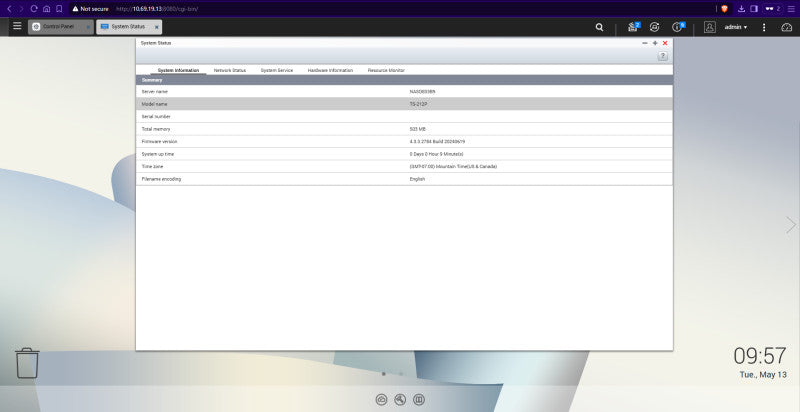
Task: Click the Mountain Time zone value
Action: tap(453, 167)
